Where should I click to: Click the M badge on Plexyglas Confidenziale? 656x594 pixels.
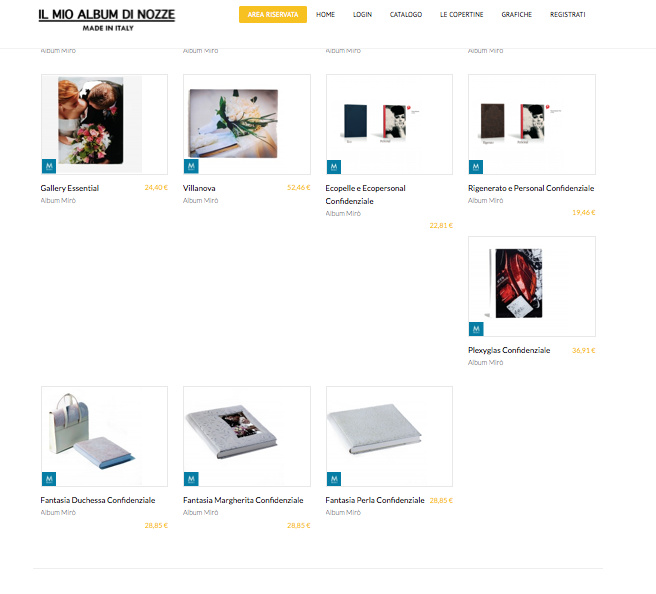tap(476, 329)
